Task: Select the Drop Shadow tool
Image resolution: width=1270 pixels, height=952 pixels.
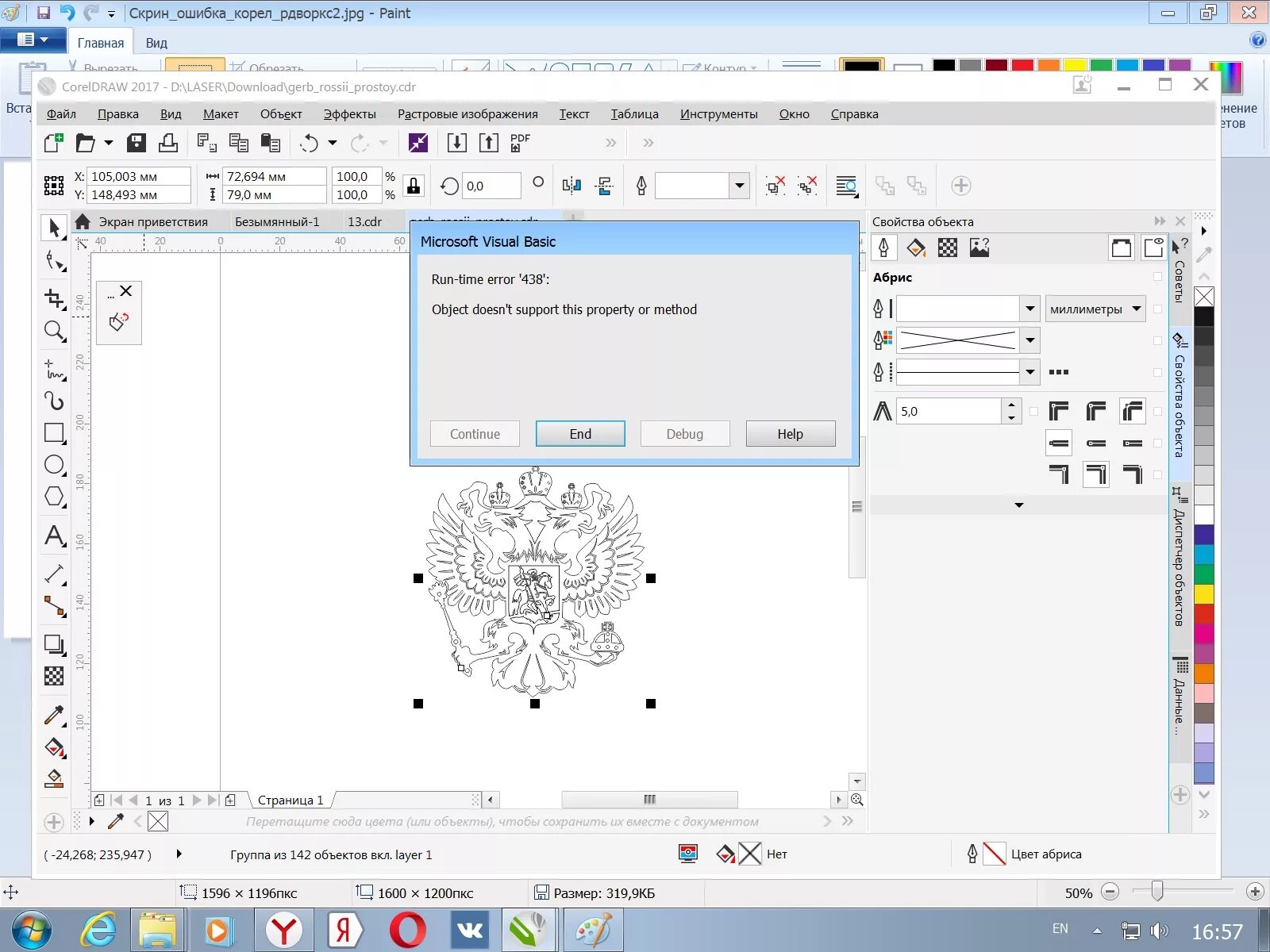Action: [x=54, y=645]
